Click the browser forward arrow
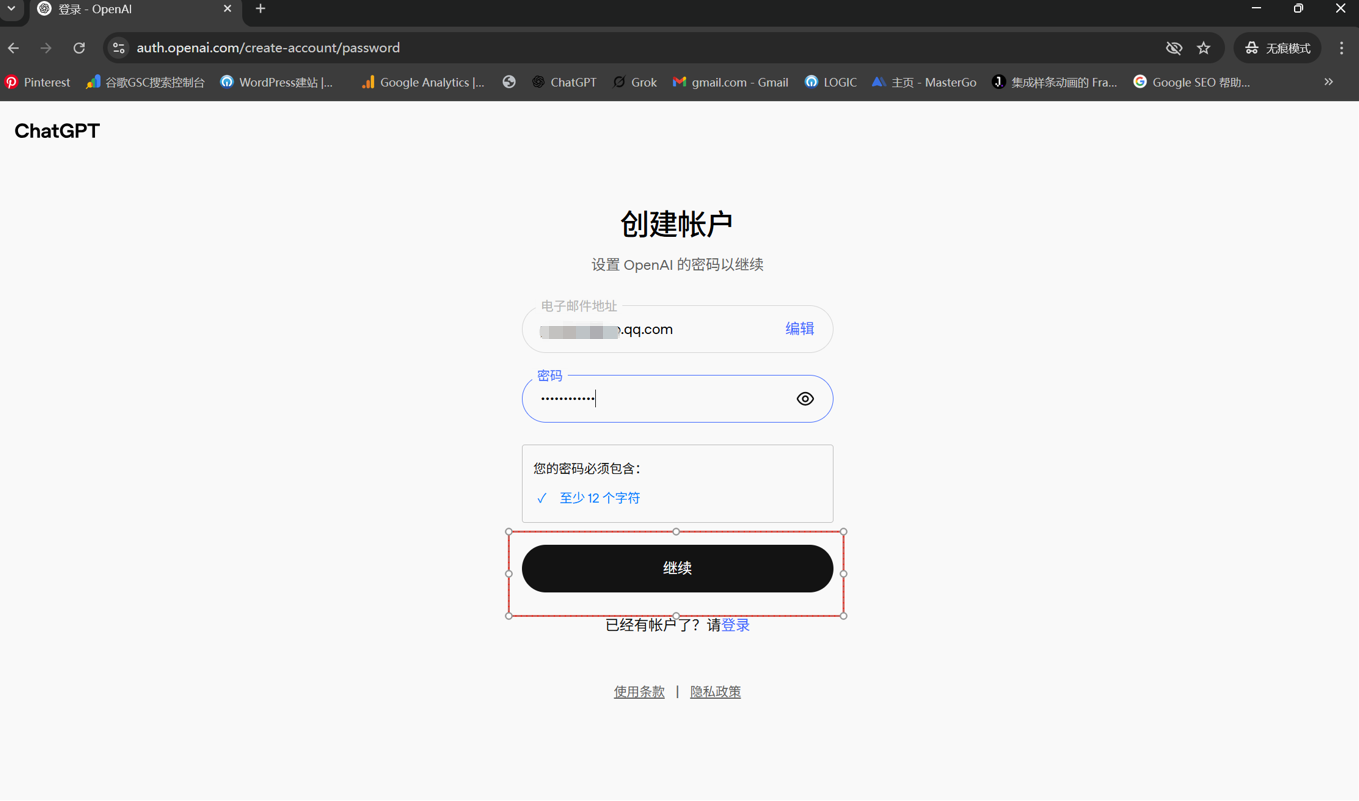 click(46, 48)
